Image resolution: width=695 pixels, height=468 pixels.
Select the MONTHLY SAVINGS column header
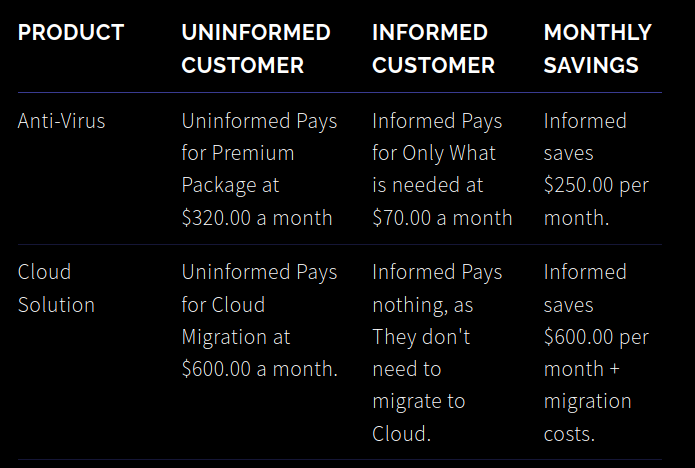[x=597, y=49]
